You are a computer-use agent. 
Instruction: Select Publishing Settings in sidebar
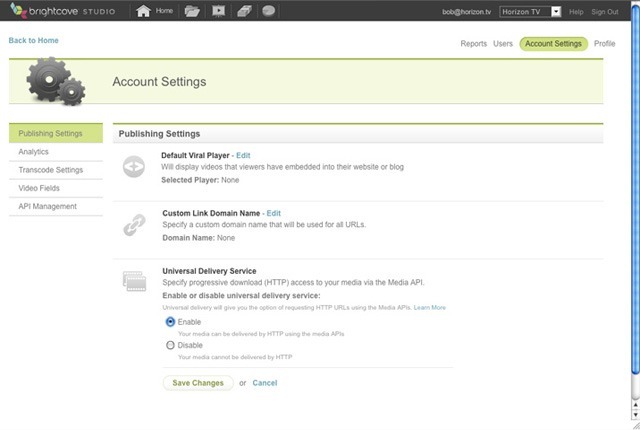(56, 133)
